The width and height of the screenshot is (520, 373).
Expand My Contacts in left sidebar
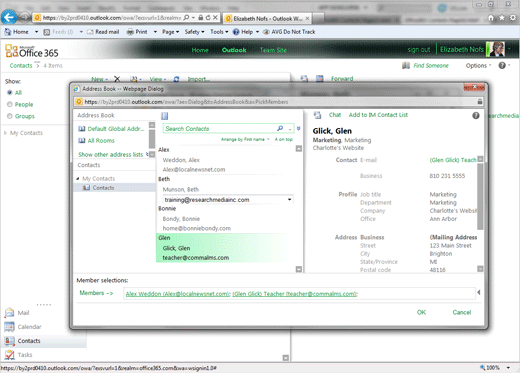(x=5, y=133)
